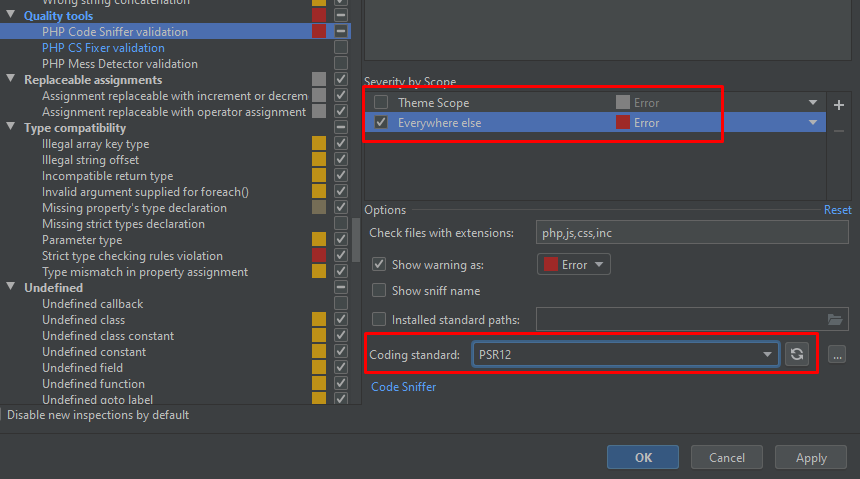The width and height of the screenshot is (860, 479).
Task: Select Undefined constant inspection
Action: (x=94, y=352)
